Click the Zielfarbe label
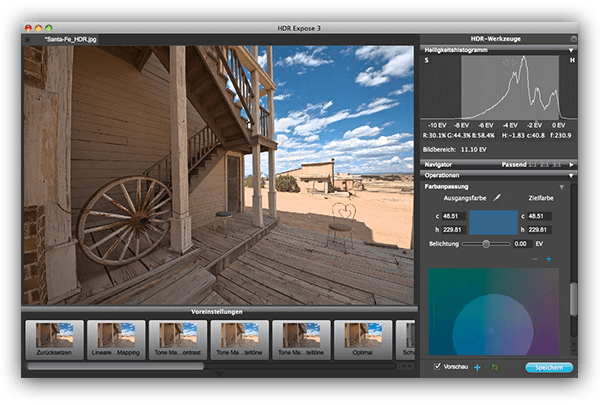The width and height of the screenshot is (600, 405). [541, 198]
